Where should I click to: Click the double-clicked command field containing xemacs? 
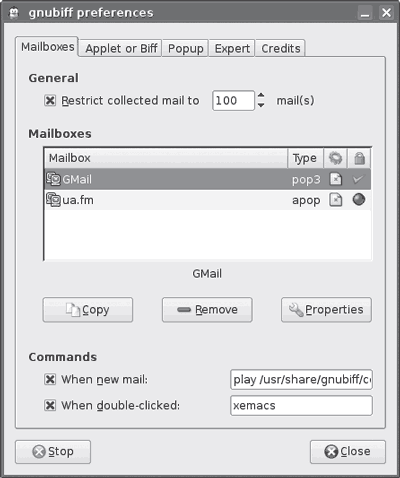301,406
